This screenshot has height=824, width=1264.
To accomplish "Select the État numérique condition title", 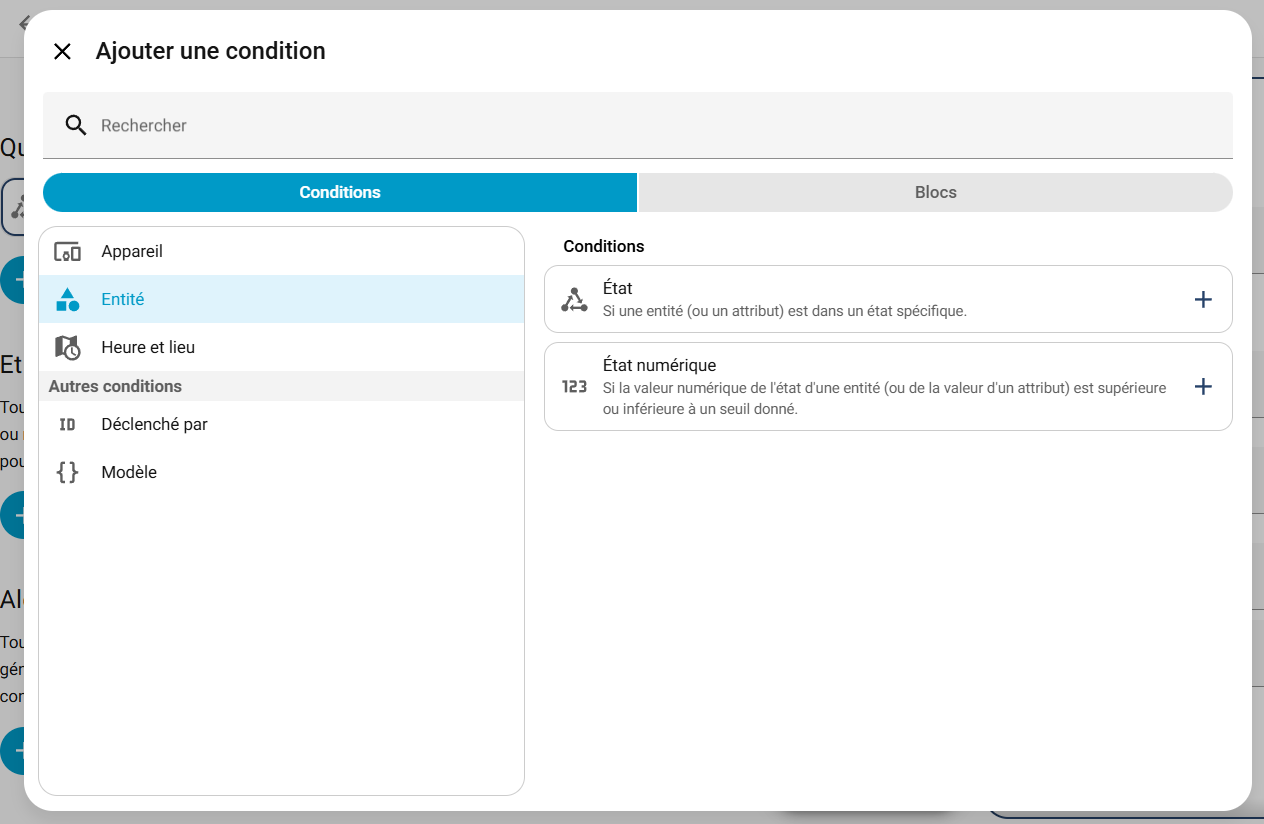I will tap(659, 365).
